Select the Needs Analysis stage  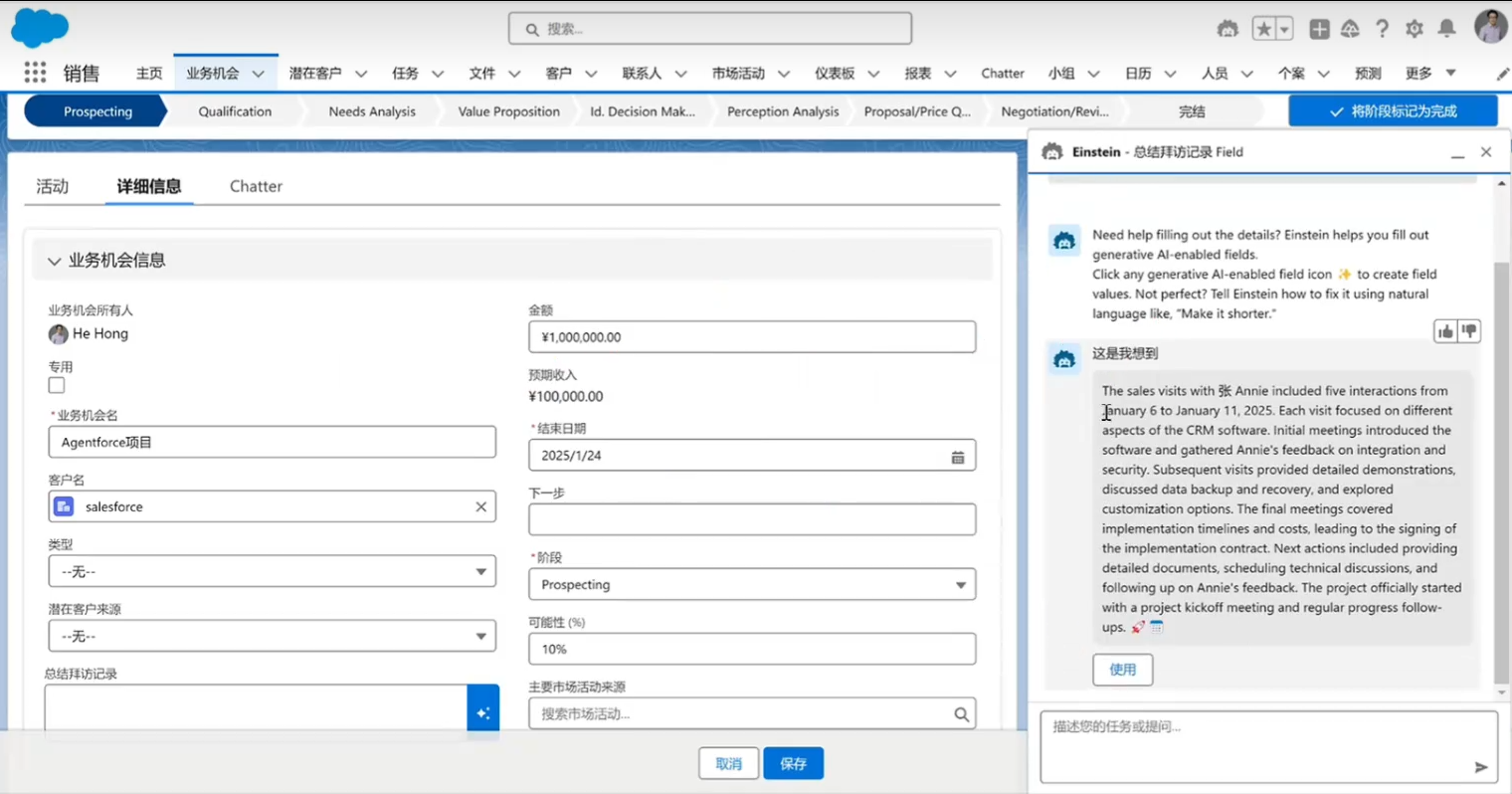click(x=372, y=111)
